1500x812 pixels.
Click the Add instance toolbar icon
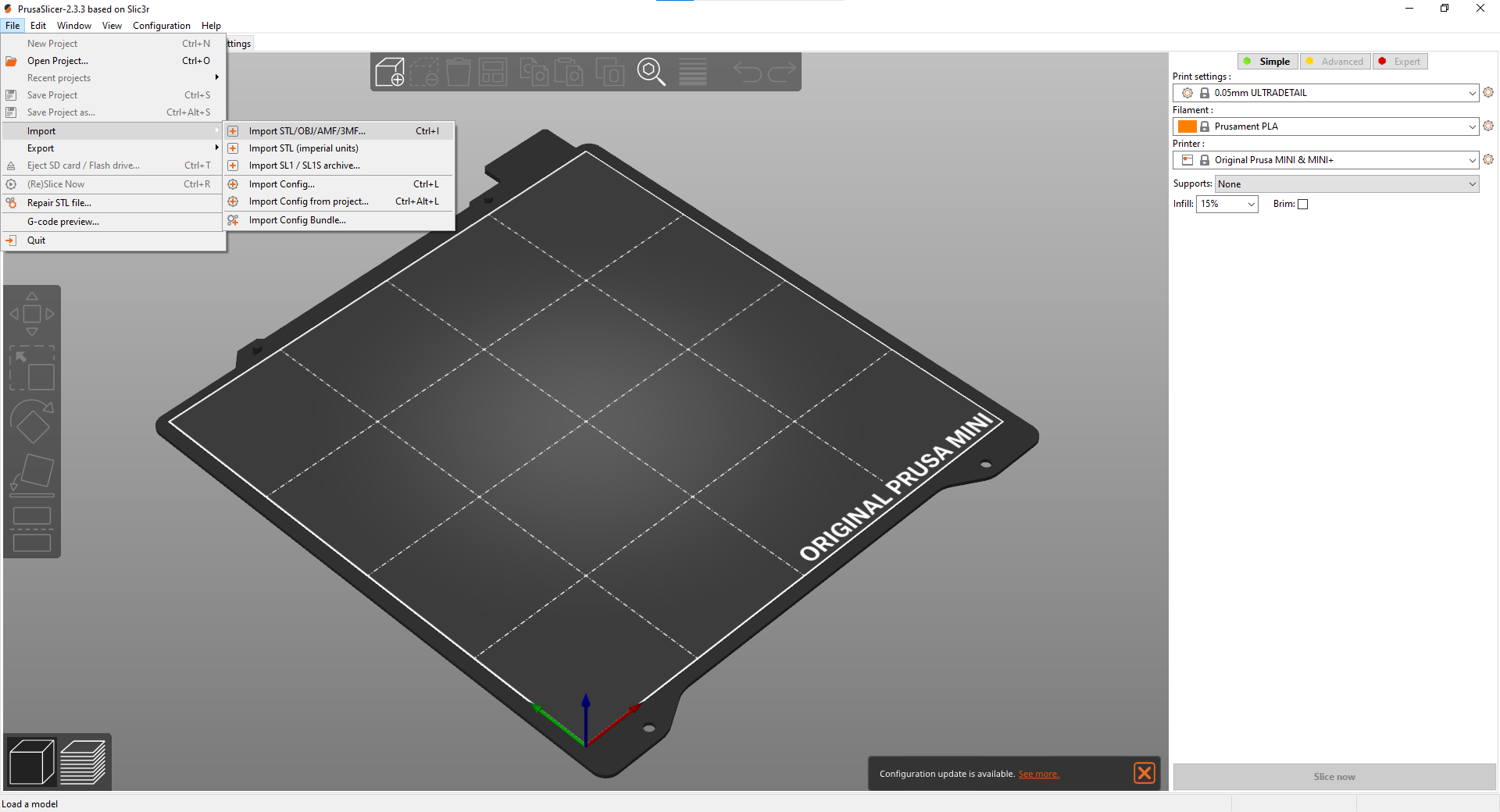coord(609,72)
